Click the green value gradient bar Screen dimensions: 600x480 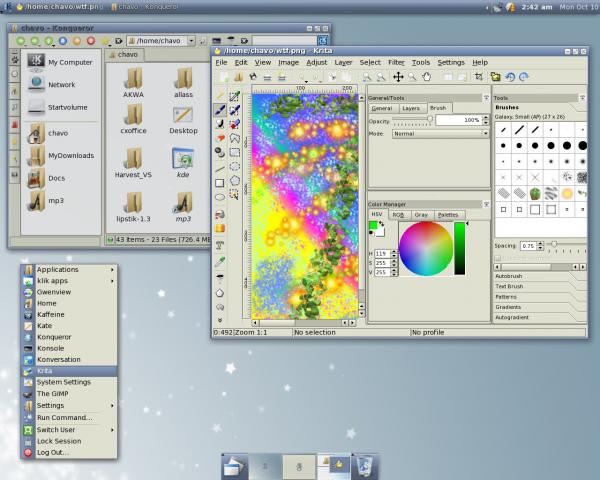tap(460, 248)
